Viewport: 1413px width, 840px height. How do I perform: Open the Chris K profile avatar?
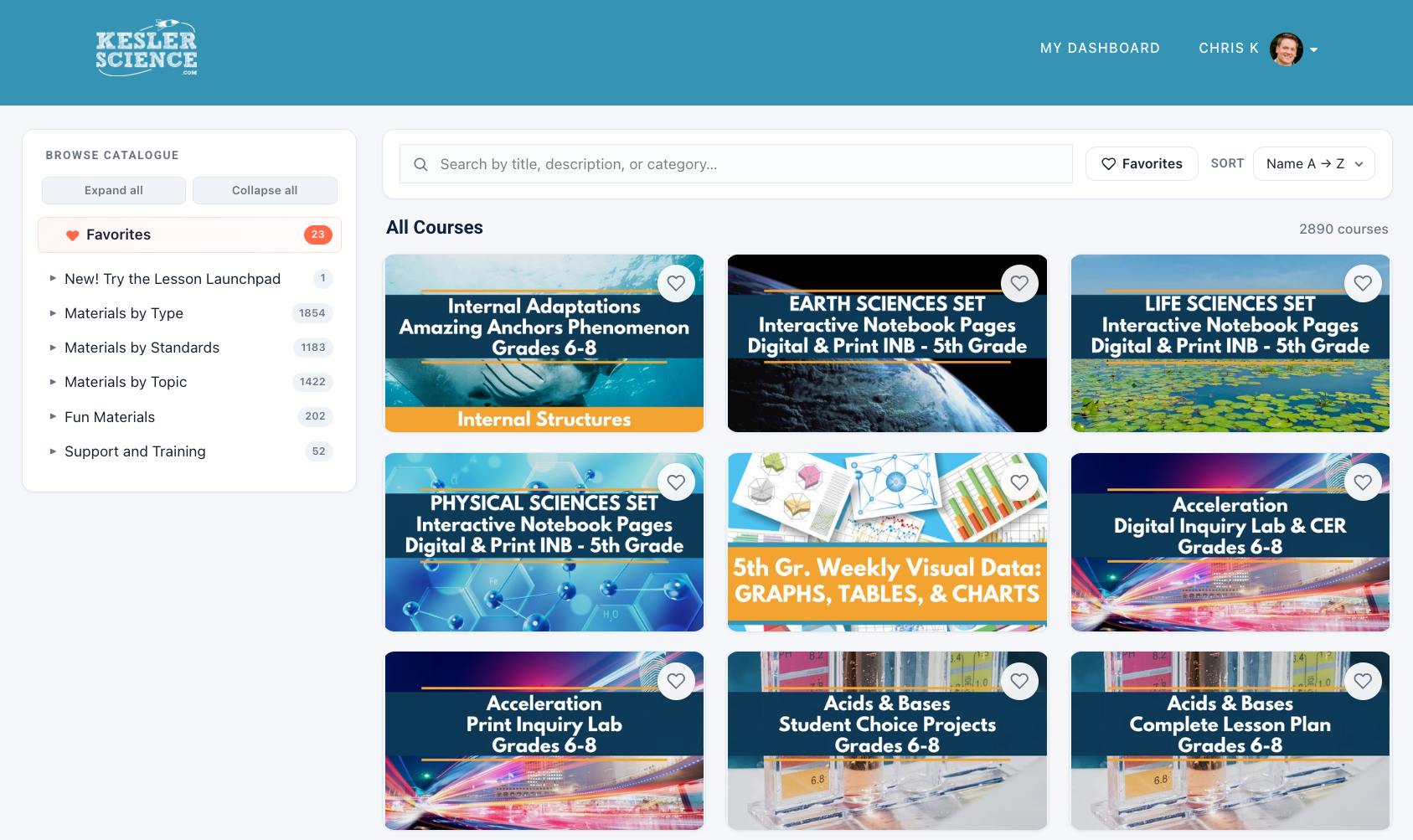coord(1286,49)
